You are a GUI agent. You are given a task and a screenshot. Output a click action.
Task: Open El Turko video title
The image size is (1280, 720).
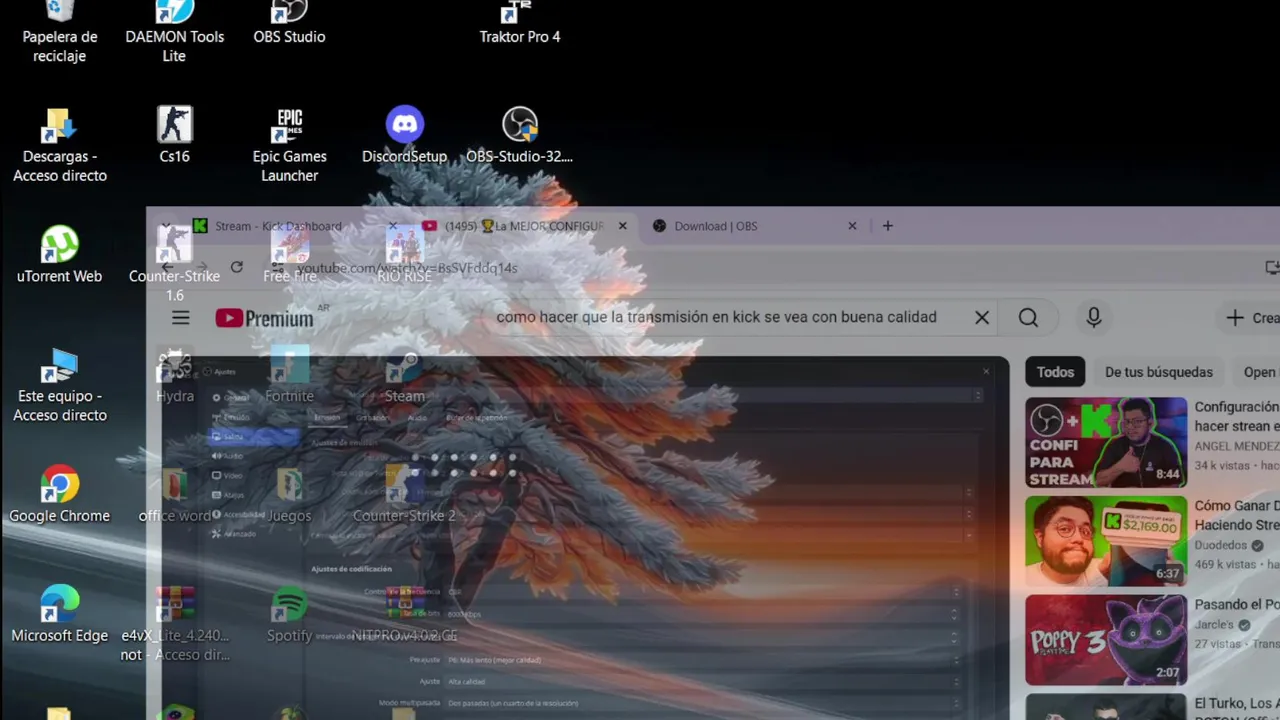point(1237,712)
